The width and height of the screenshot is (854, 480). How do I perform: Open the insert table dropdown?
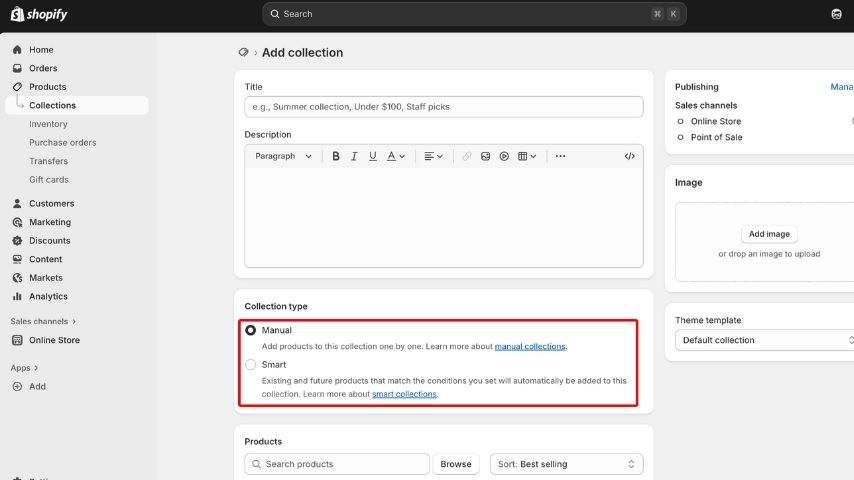point(527,156)
